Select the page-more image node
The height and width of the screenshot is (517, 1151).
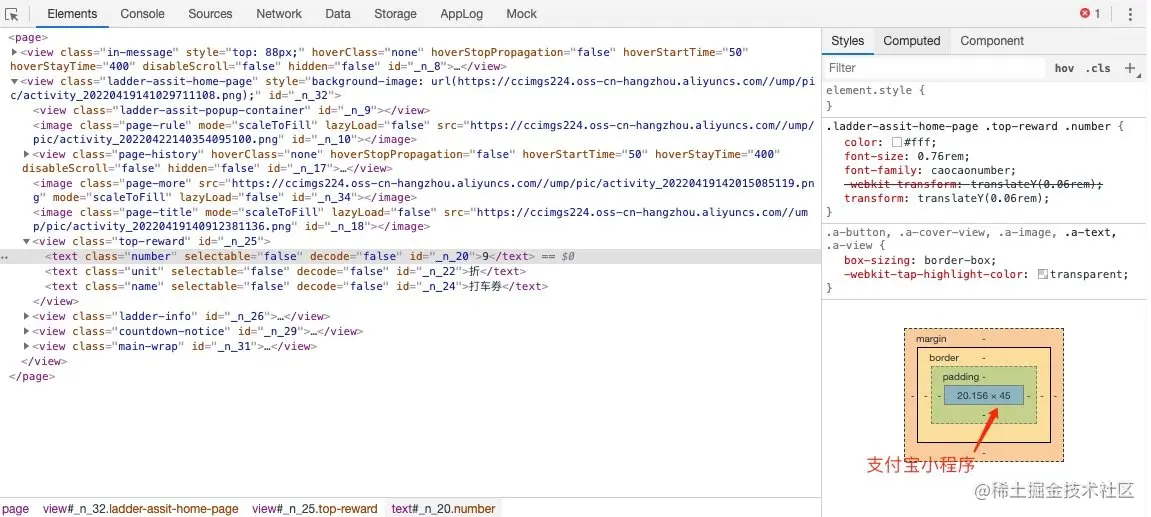pyautogui.click(x=424, y=190)
